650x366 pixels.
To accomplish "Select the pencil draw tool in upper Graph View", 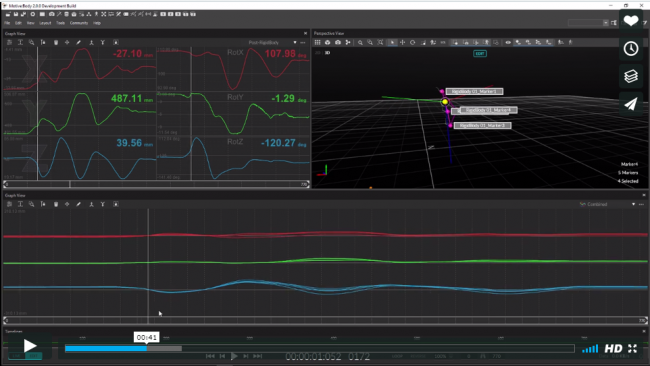I will click(x=78, y=42).
